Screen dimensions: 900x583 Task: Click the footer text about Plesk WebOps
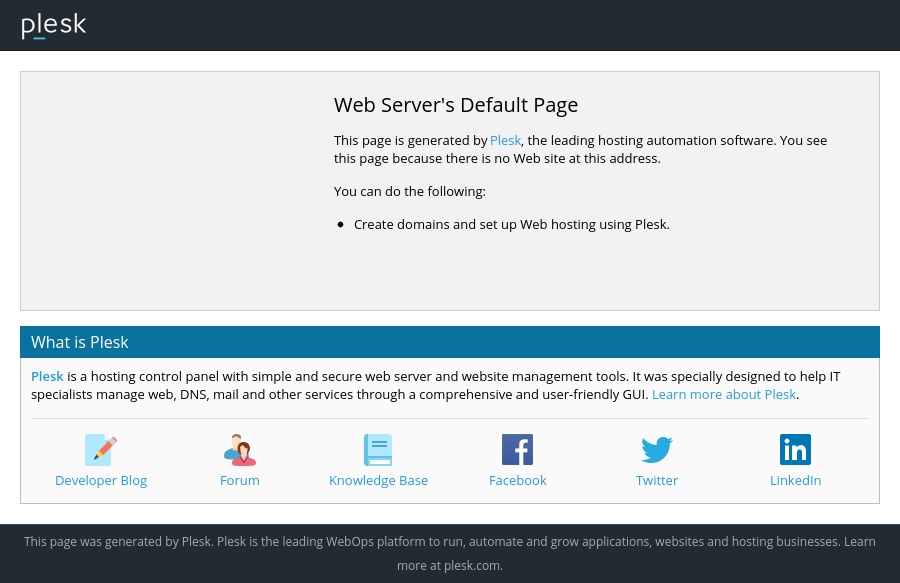pyautogui.click(x=449, y=542)
